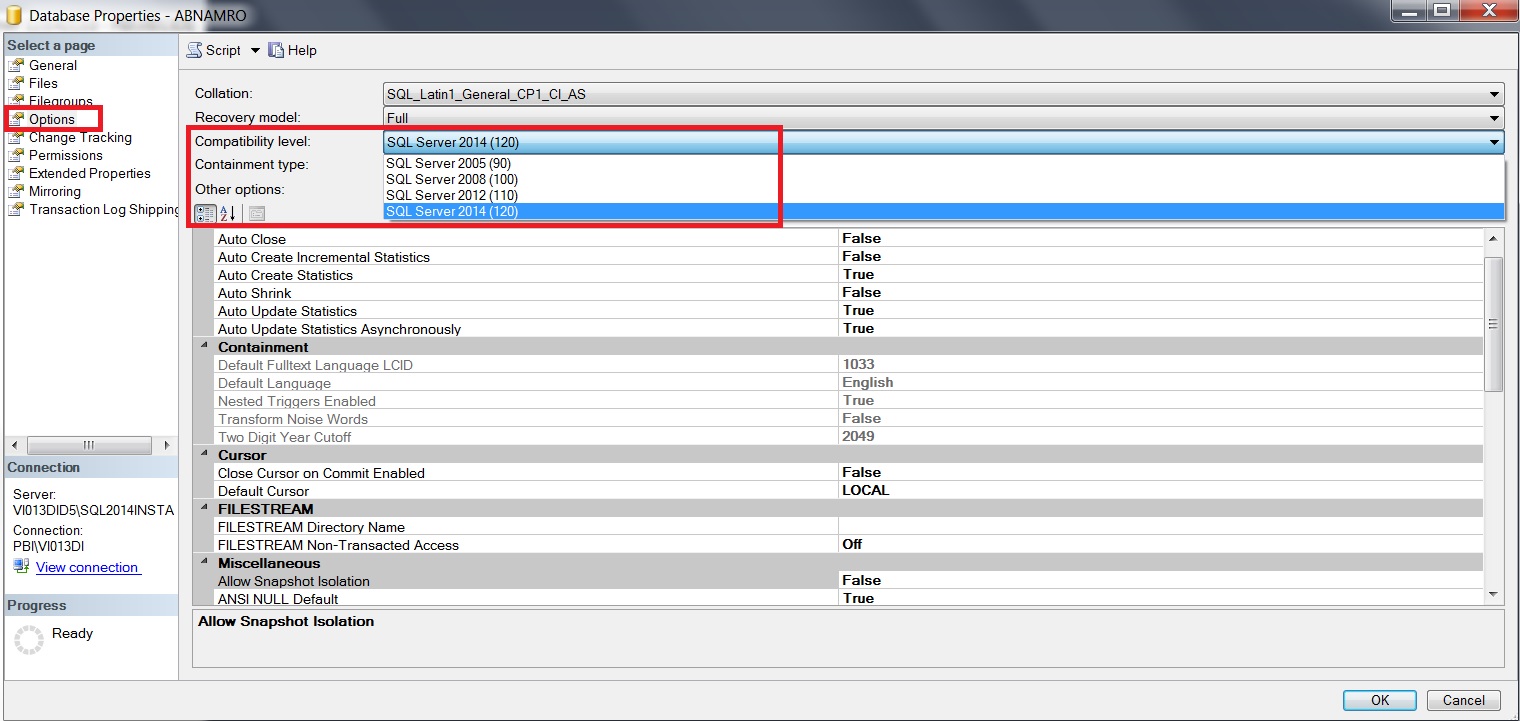Switch options grid to Categorized view
The width and height of the screenshot is (1520, 721).
click(x=205, y=213)
